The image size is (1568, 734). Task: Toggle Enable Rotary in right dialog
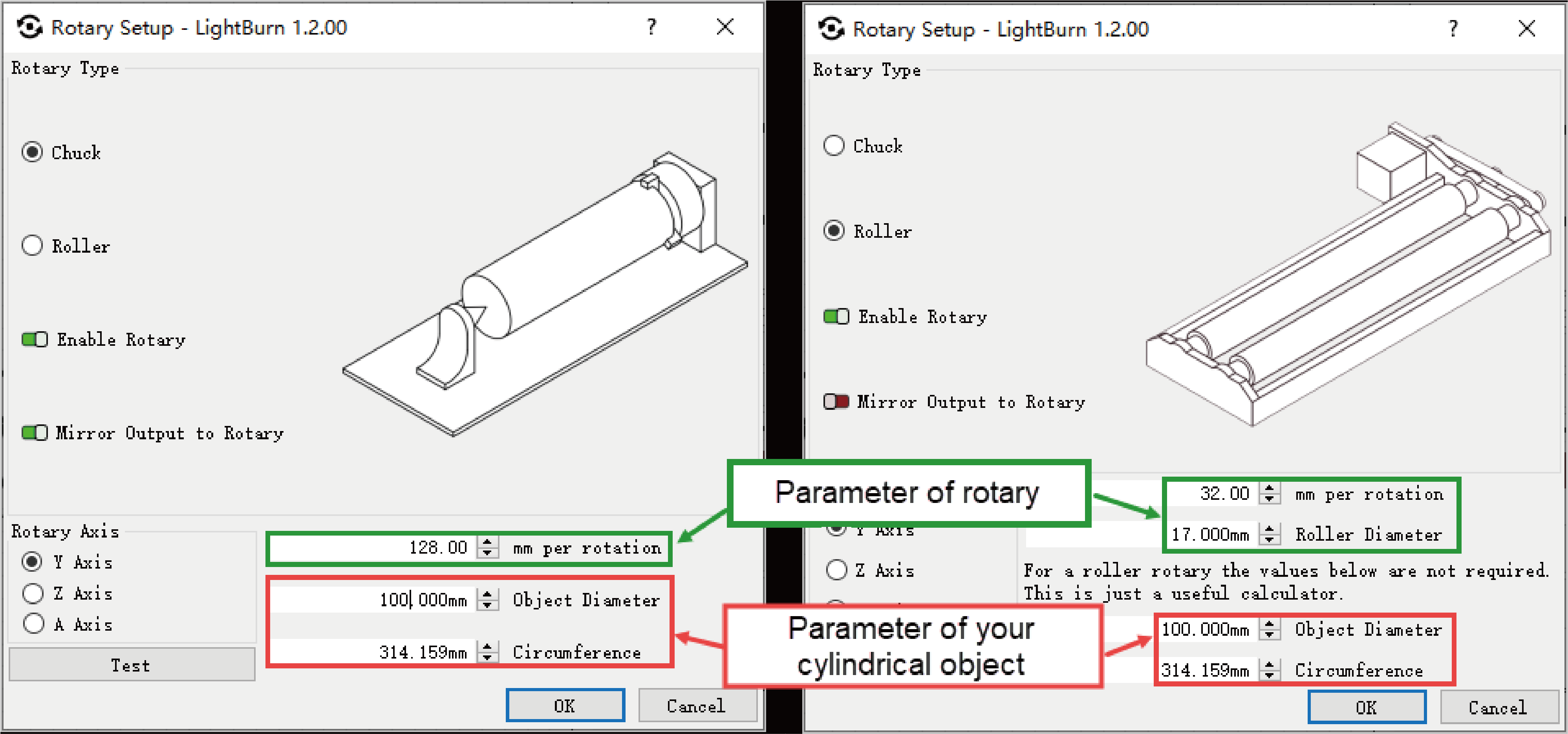[836, 316]
